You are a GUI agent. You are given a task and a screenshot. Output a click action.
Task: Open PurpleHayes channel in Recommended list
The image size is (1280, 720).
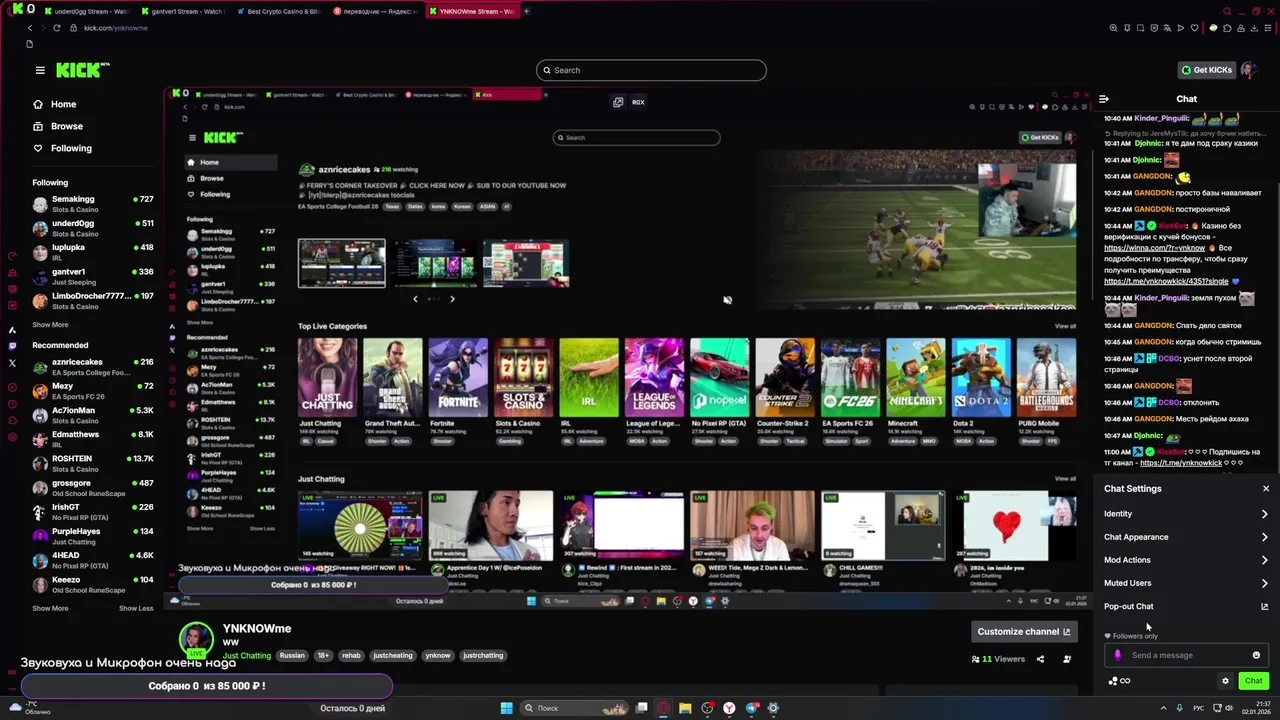92,536
